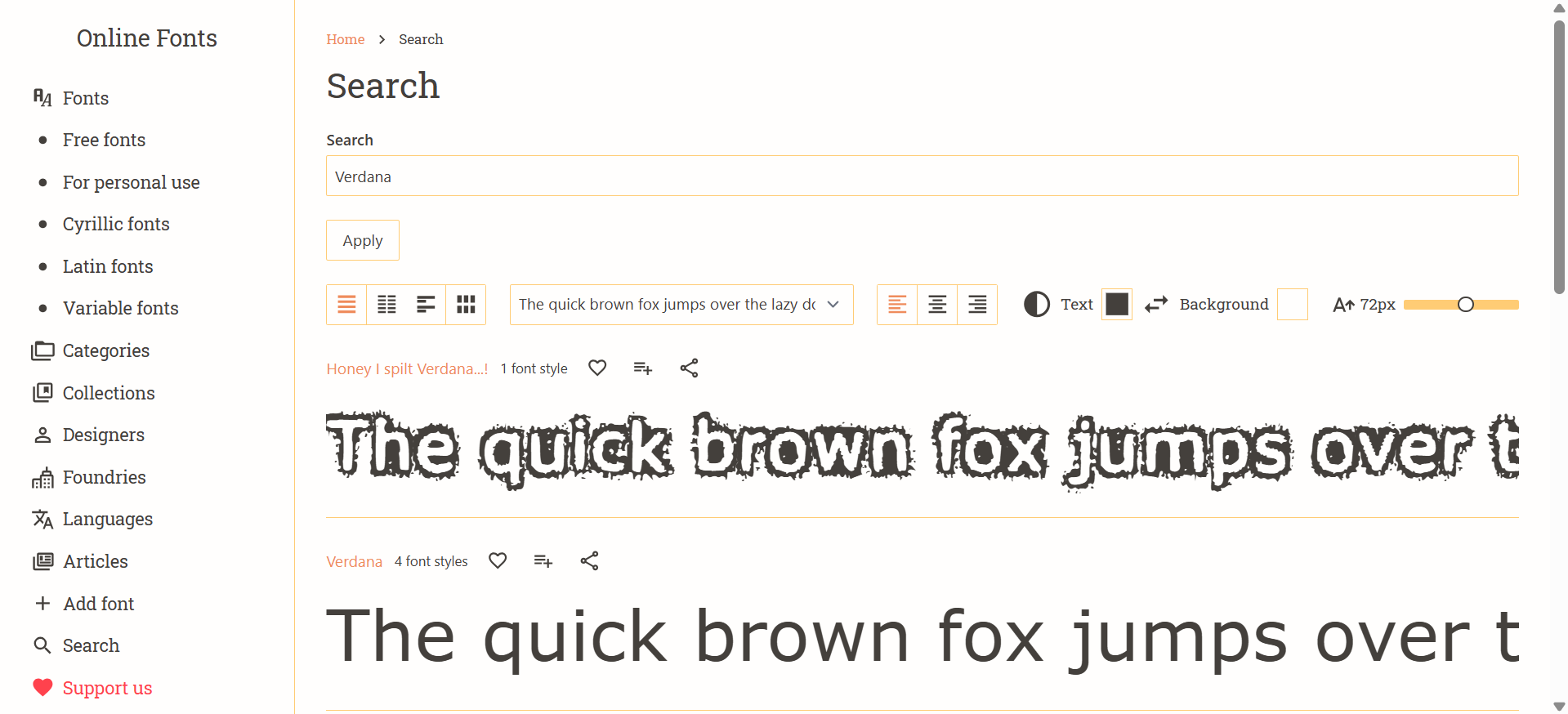Share the Verdana font
1568x714 pixels.
[589, 561]
